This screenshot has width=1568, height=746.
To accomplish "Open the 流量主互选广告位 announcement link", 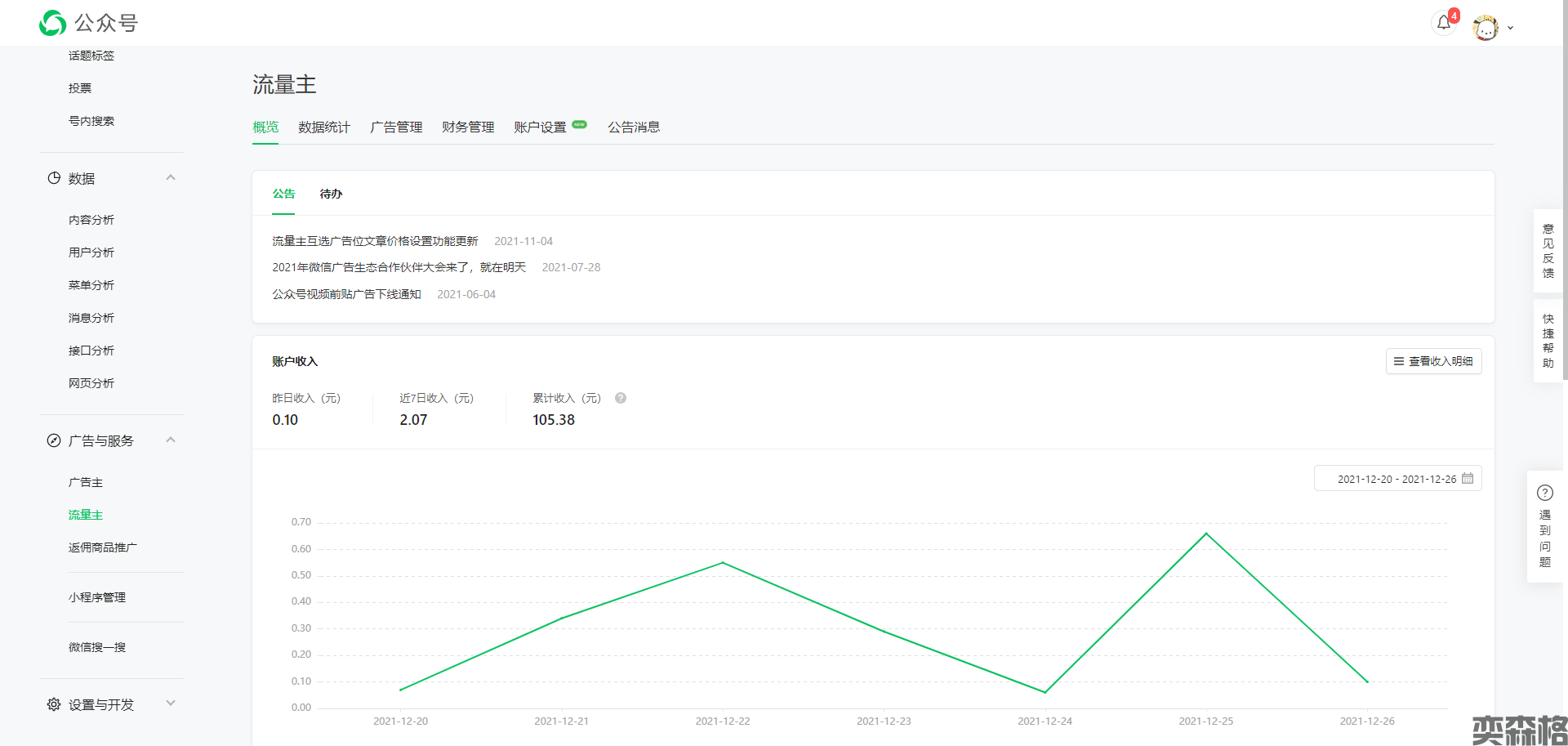I will point(375,241).
